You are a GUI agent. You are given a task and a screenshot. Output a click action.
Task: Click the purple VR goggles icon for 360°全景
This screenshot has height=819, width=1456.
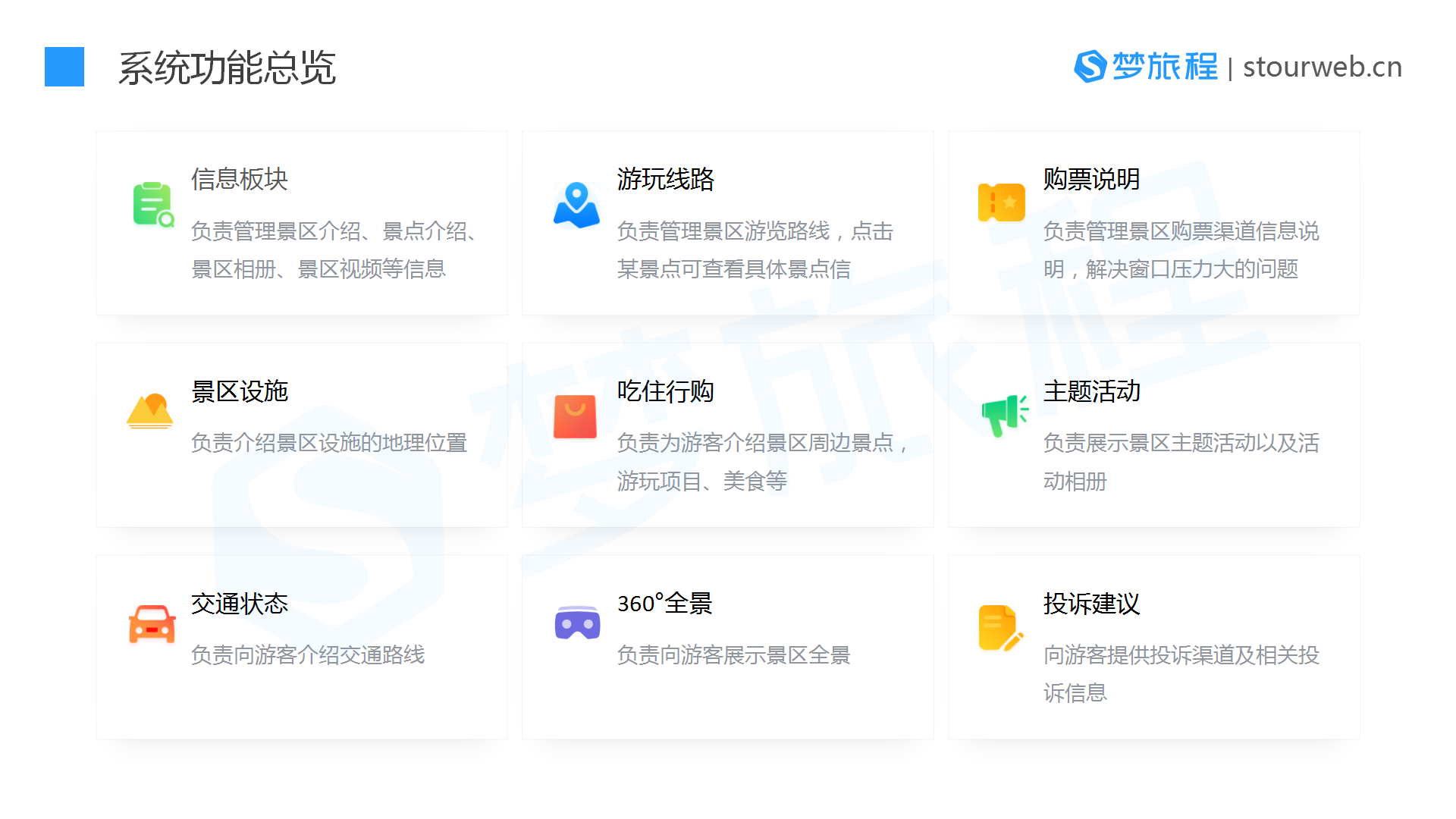(577, 623)
